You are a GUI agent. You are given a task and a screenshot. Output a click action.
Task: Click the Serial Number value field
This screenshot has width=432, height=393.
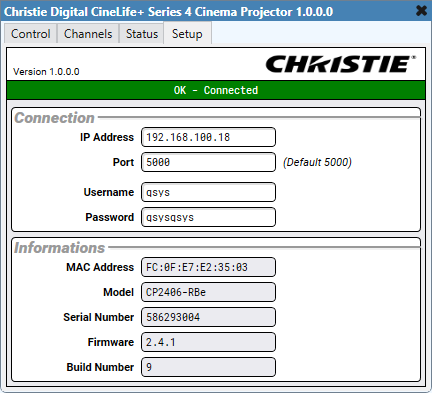coord(208,317)
